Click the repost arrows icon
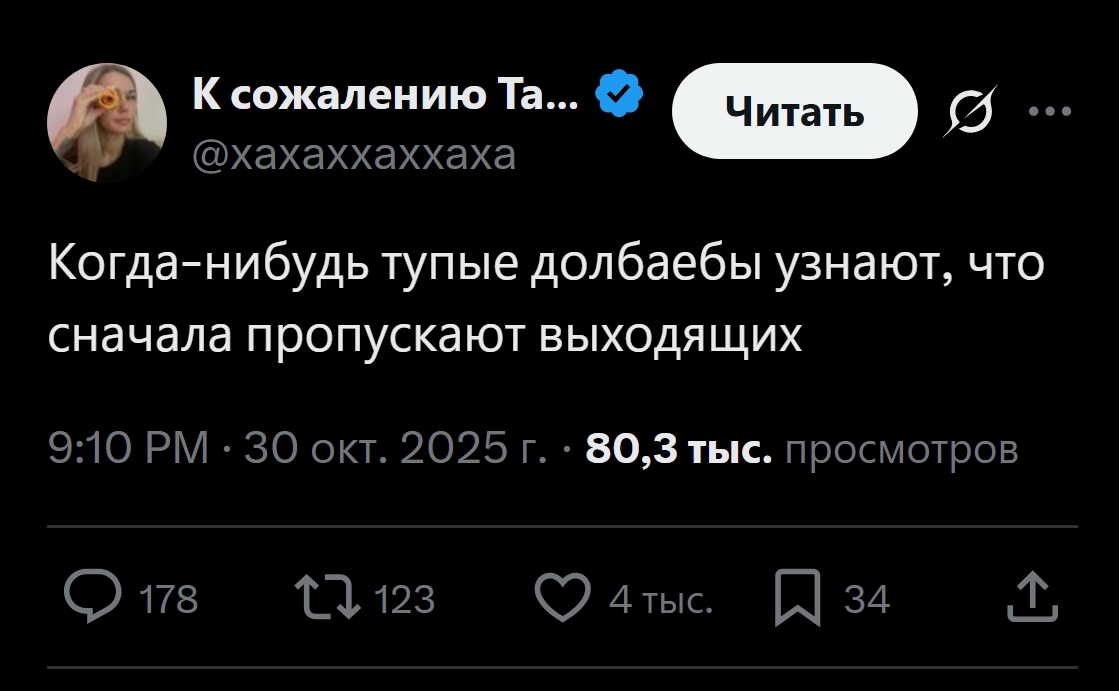 [328, 598]
